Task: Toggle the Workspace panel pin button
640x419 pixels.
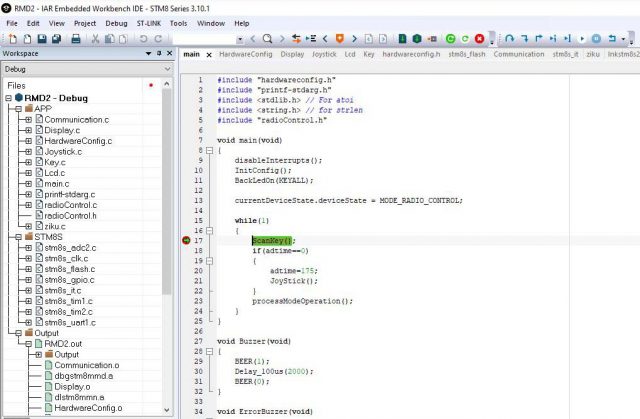Action: coord(161,53)
